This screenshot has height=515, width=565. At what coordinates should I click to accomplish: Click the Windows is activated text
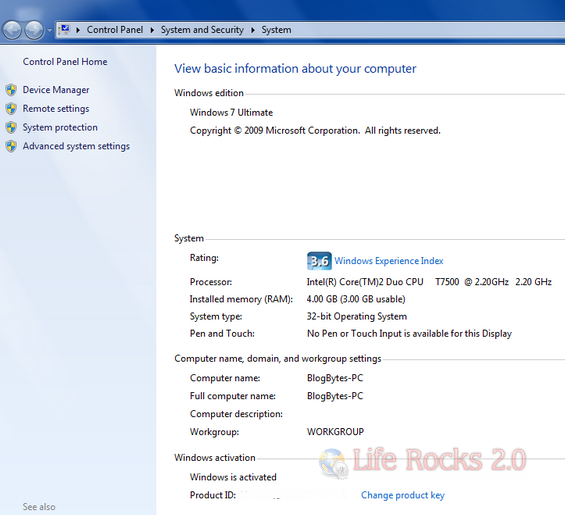click(x=233, y=477)
